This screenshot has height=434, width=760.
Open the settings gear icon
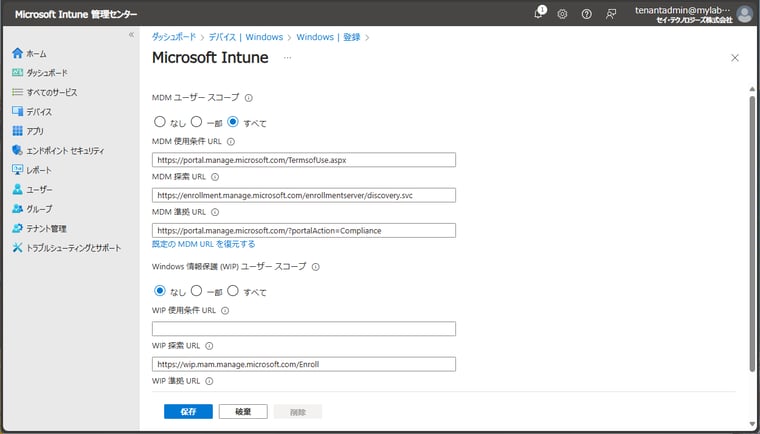point(562,14)
